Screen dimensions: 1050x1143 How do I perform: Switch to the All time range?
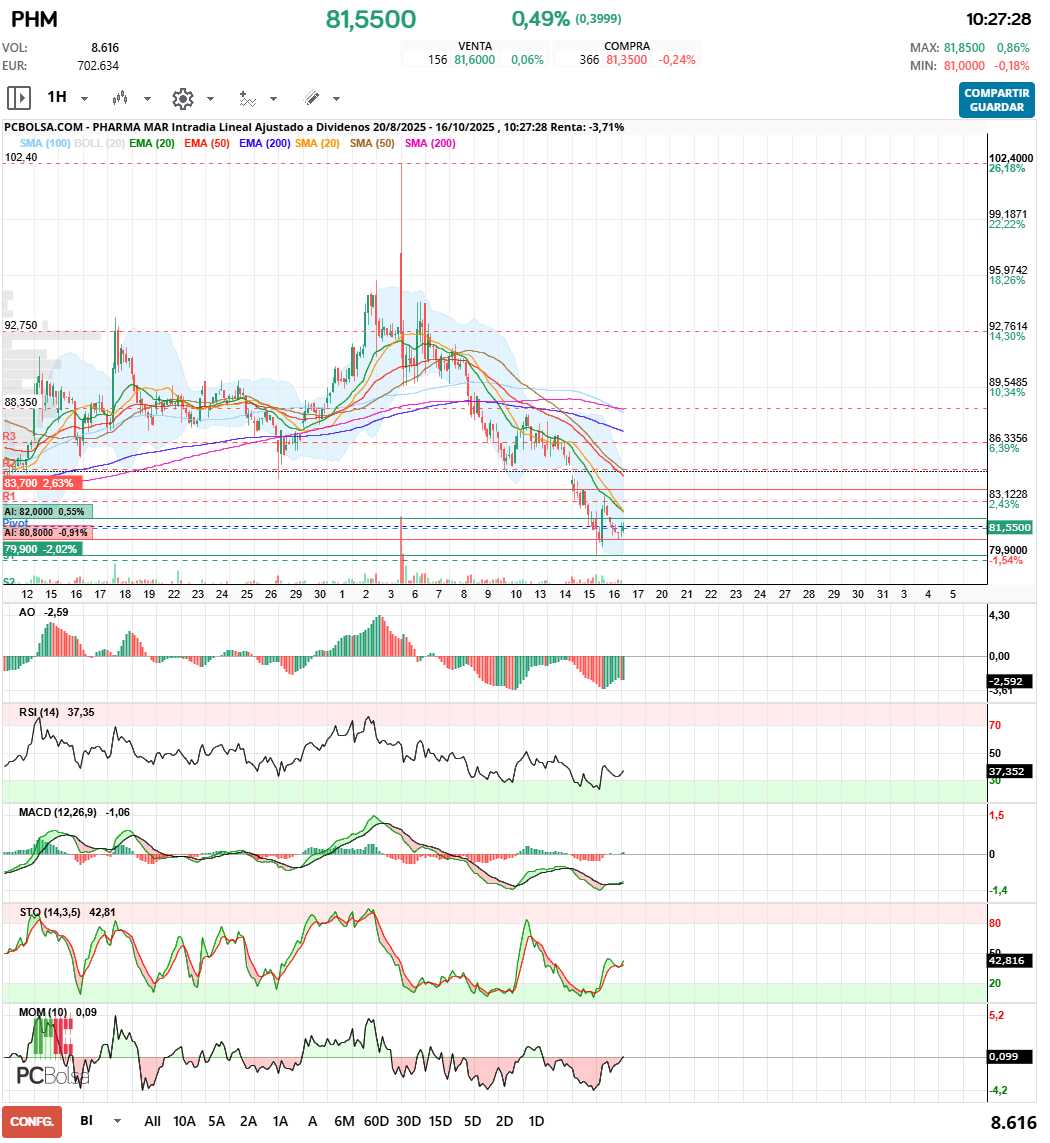click(x=152, y=1122)
